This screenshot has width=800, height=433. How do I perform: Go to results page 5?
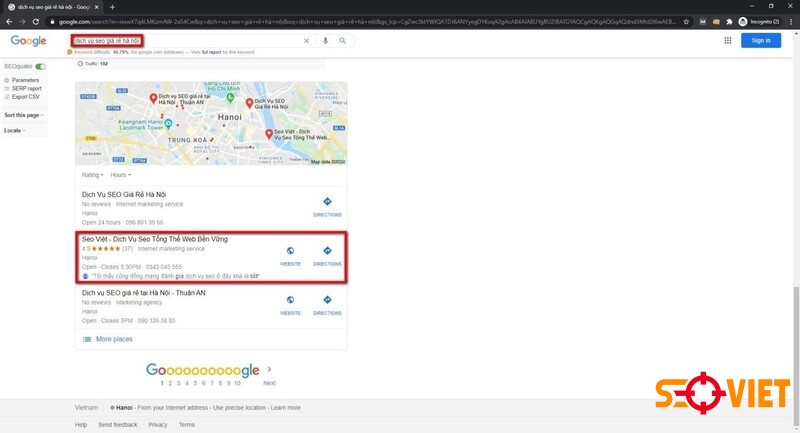[x=195, y=383]
